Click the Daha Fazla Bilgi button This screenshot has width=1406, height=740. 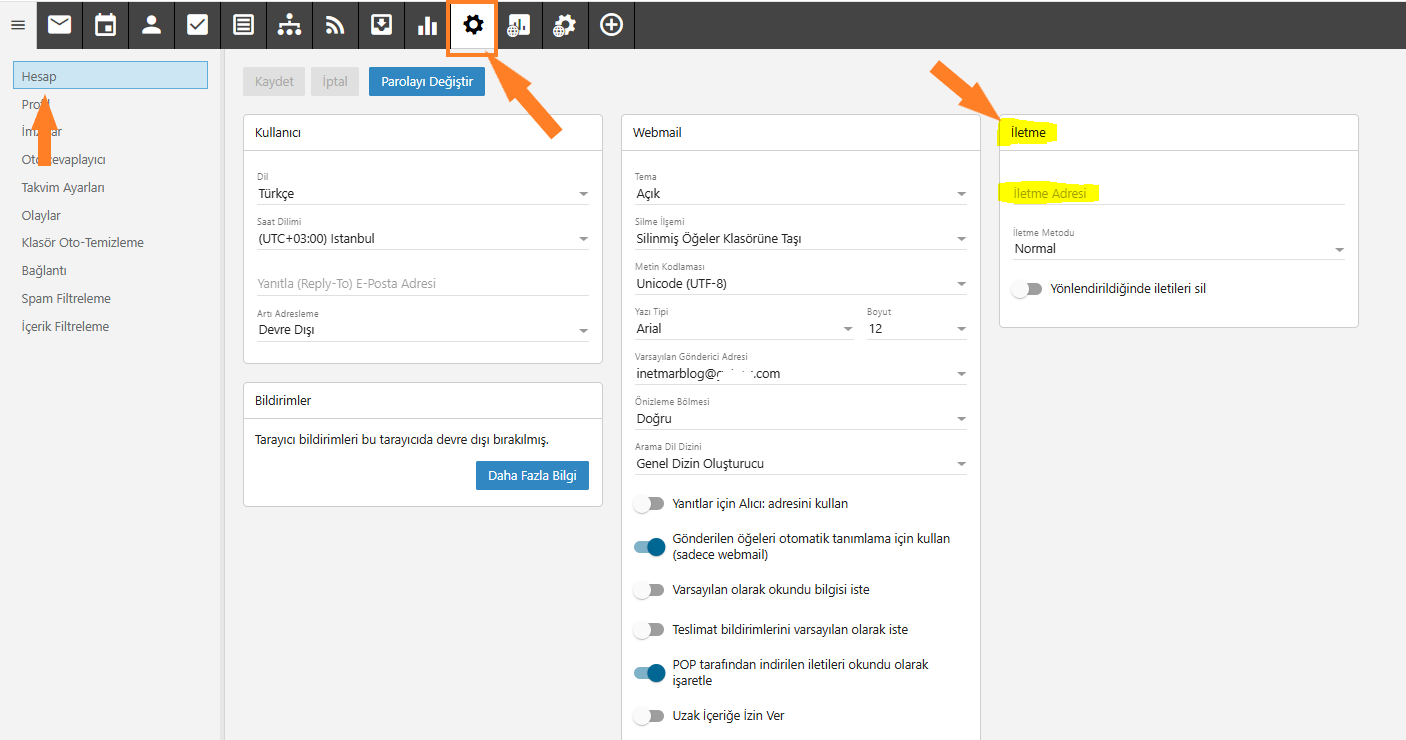pos(532,476)
